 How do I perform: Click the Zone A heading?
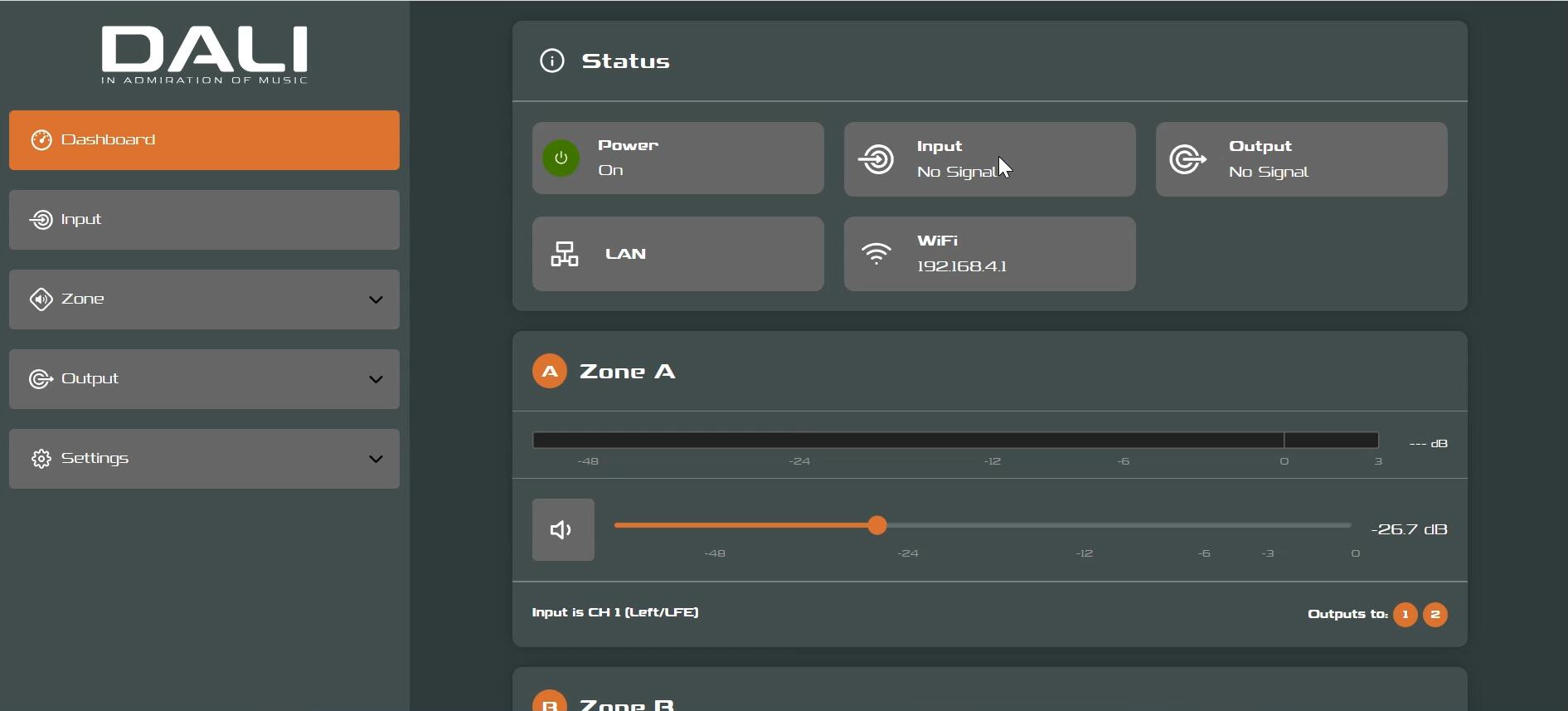click(x=628, y=372)
